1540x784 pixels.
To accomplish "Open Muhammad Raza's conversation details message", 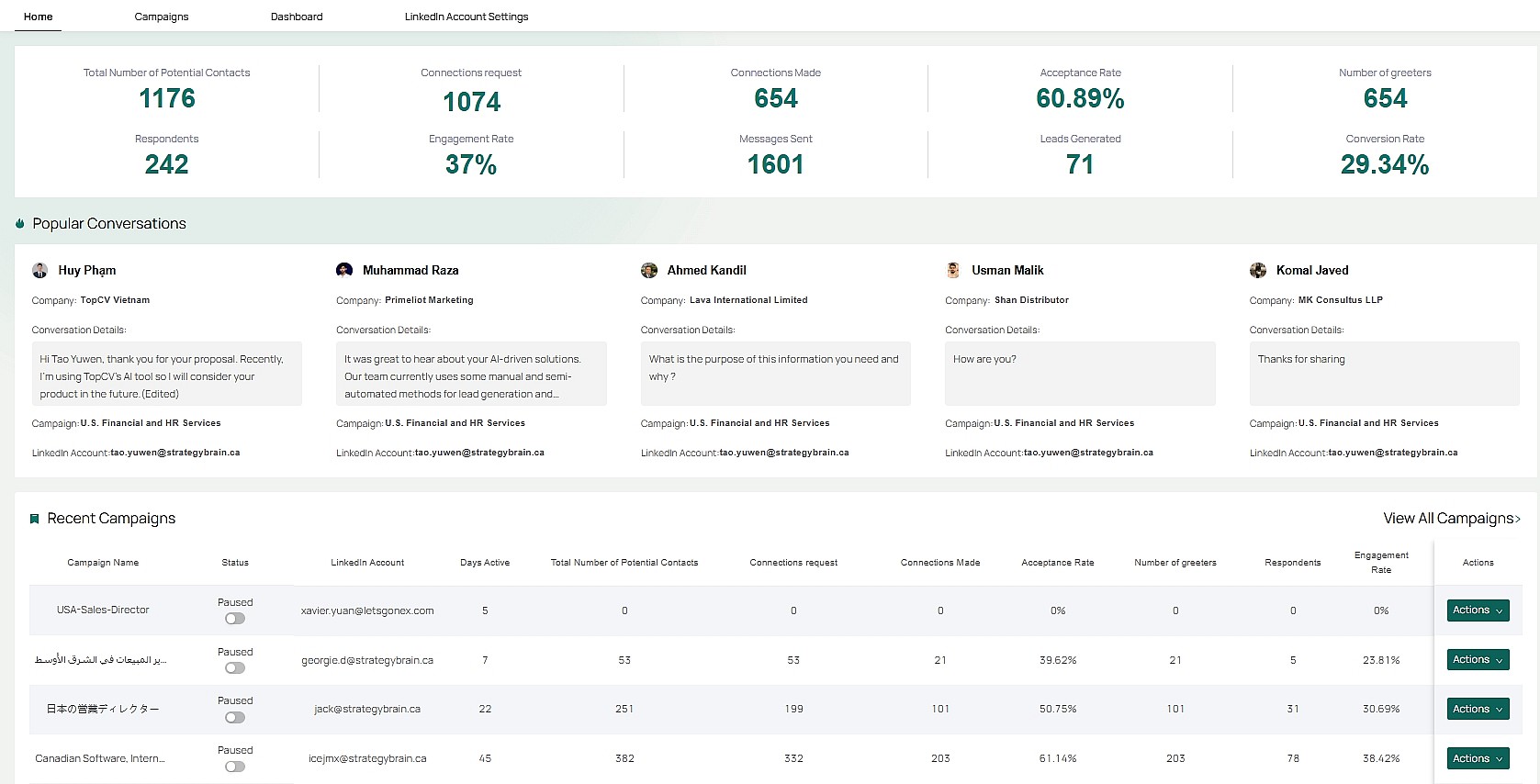I will tap(471, 376).
